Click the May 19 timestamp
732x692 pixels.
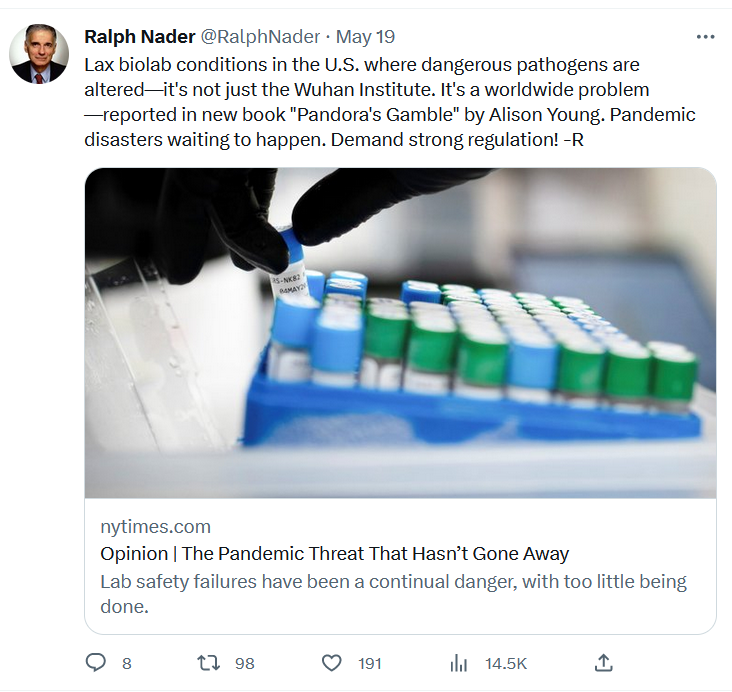[x=366, y=37]
